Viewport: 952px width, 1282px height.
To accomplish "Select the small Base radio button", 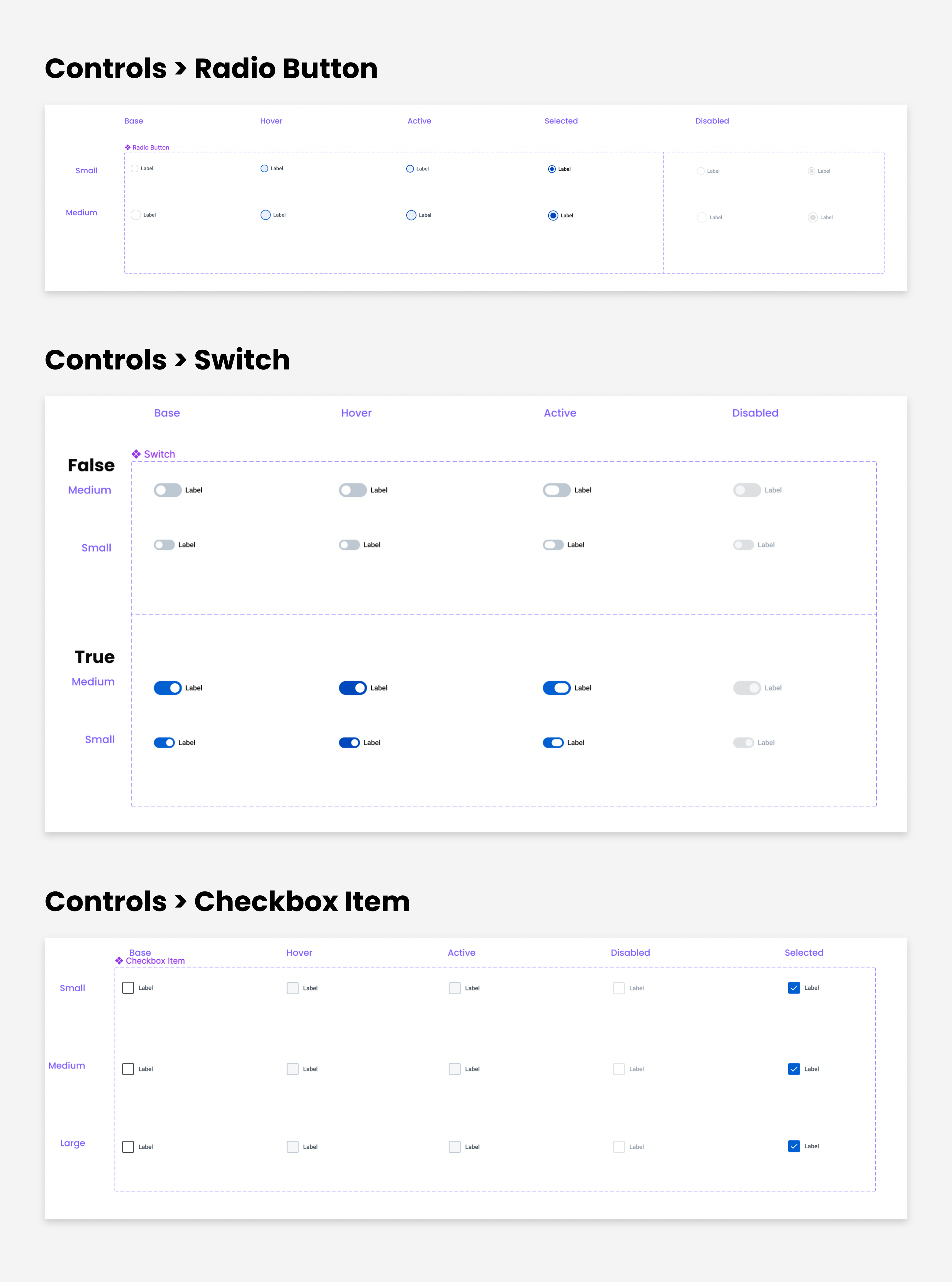I will (x=134, y=169).
